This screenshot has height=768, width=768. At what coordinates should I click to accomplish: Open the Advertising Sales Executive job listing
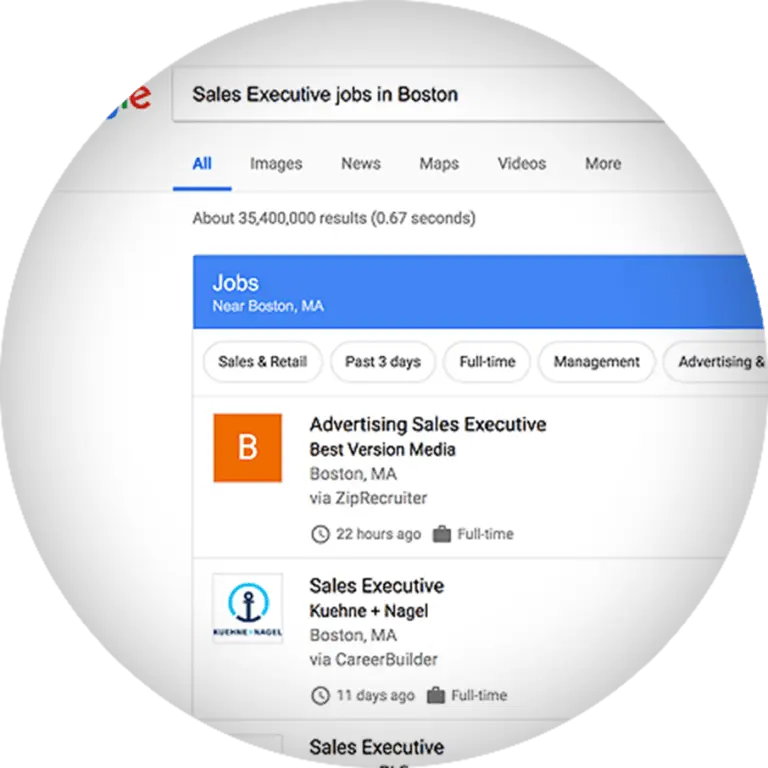428,425
